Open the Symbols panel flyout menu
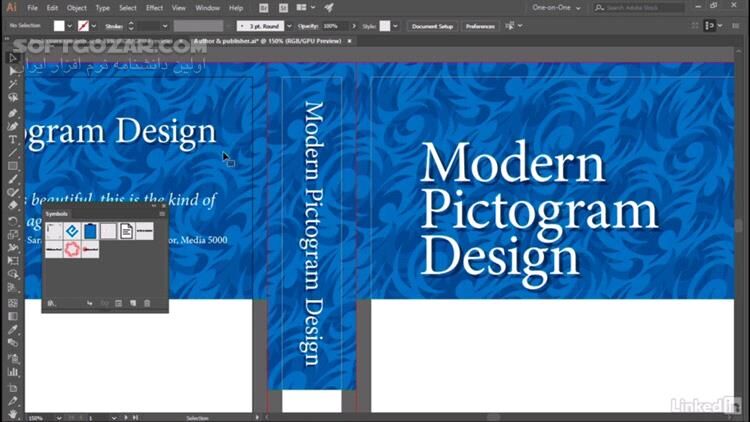Screen dimensions: 750x422 [162, 214]
